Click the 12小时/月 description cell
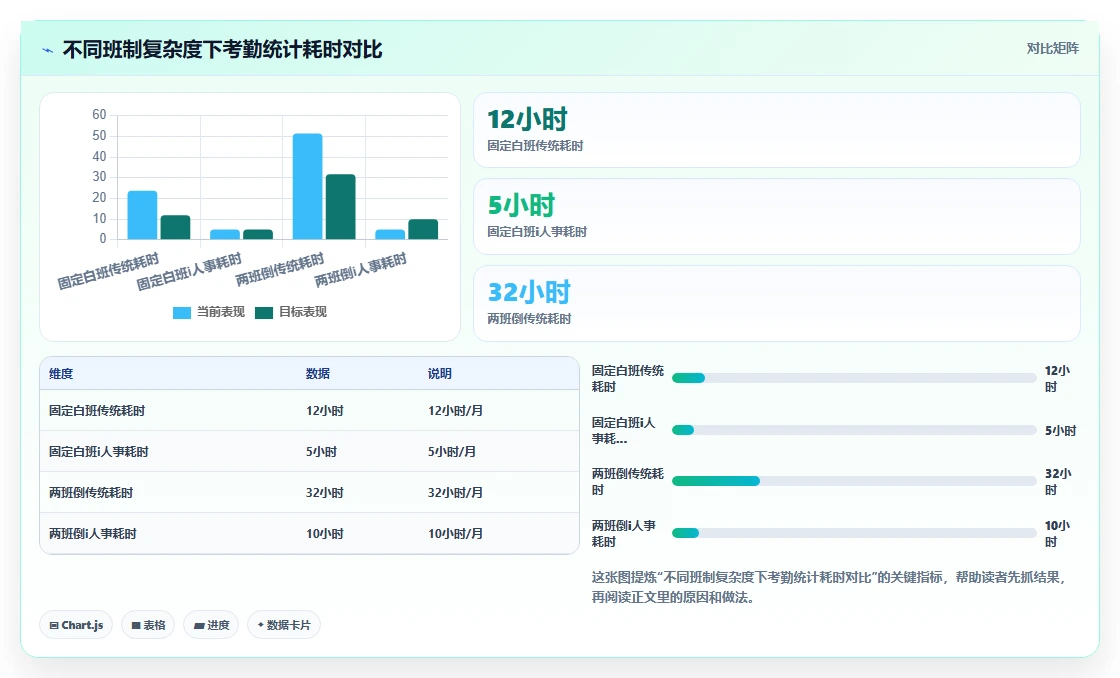The height and width of the screenshot is (678, 1120). 455,411
